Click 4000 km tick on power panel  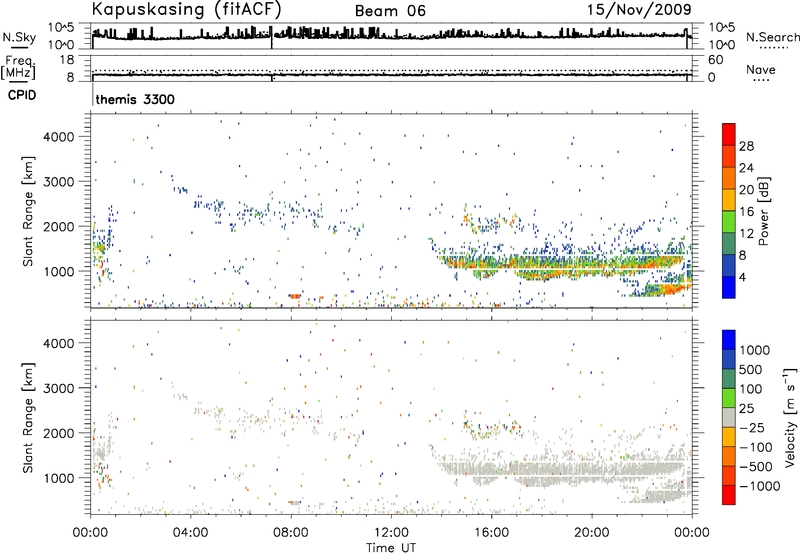point(58,137)
